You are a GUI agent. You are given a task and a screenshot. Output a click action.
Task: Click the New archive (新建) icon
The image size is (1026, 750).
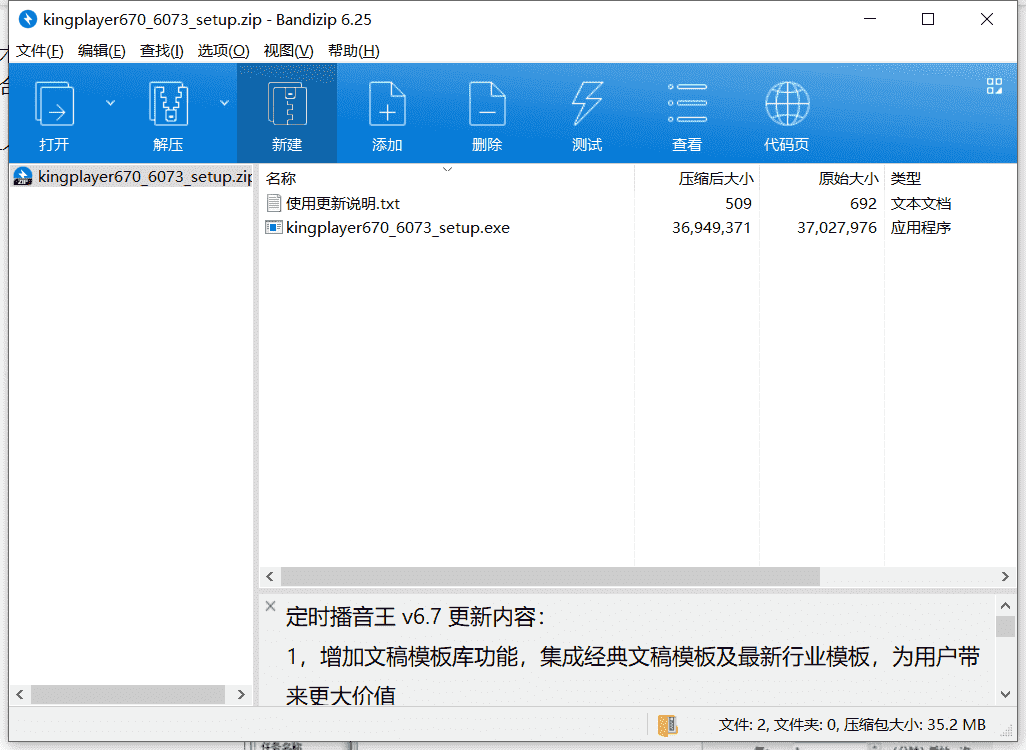pos(287,103)
